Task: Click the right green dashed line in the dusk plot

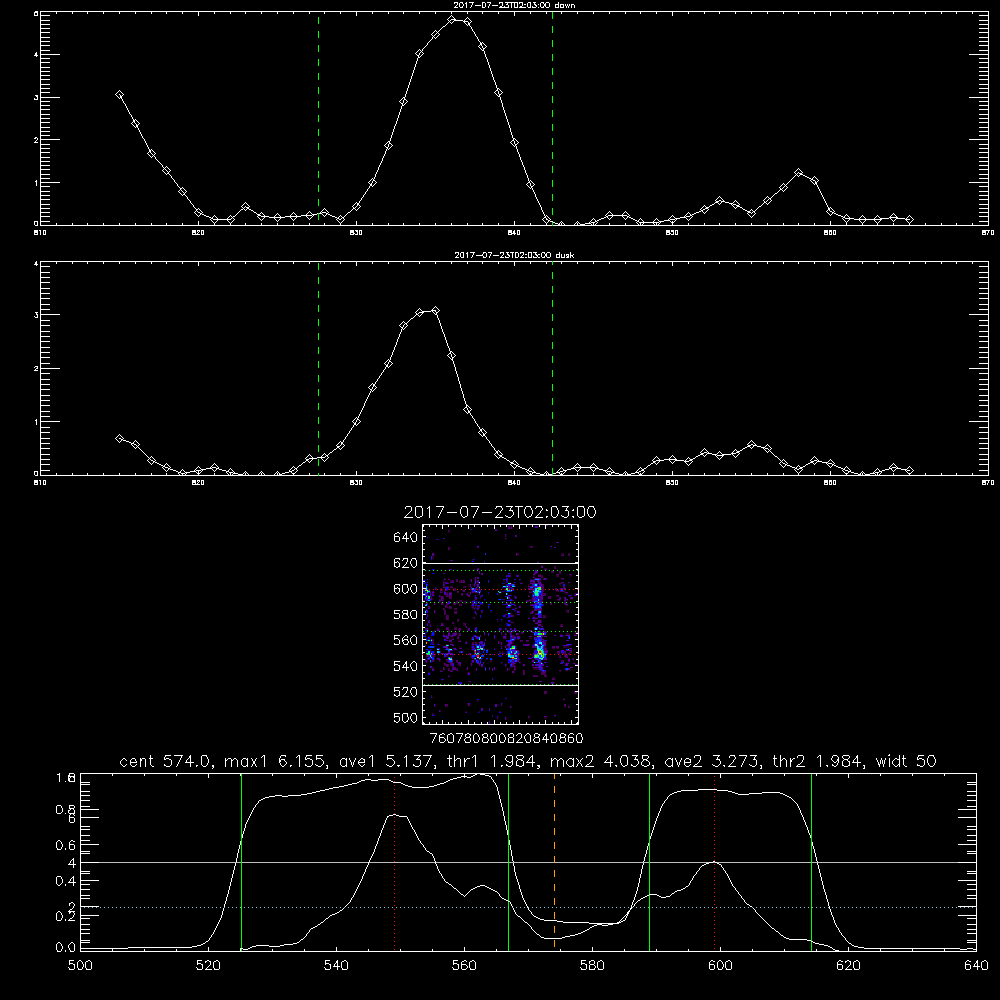Action: (552, 368)
